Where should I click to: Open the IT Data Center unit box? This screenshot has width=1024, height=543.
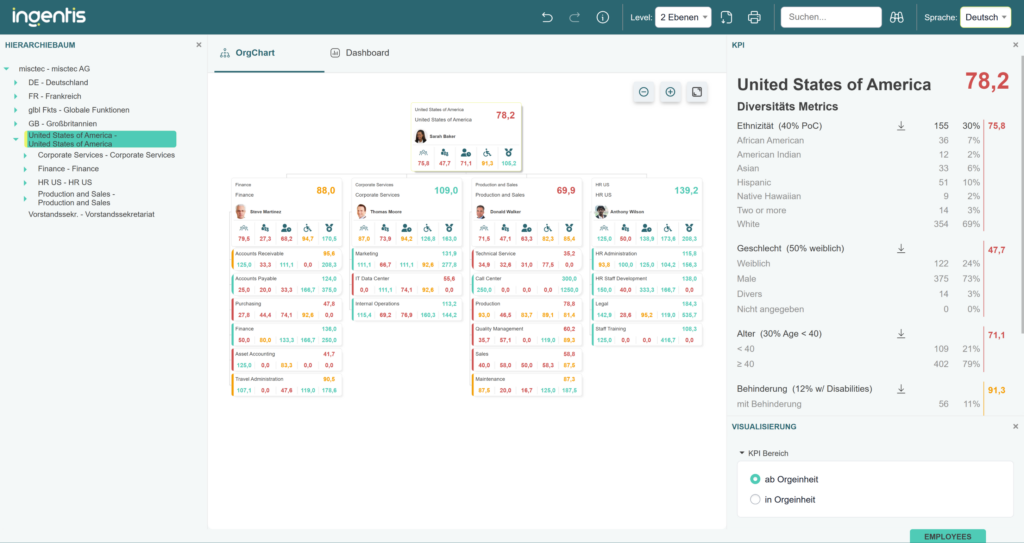tap(406, 284)
